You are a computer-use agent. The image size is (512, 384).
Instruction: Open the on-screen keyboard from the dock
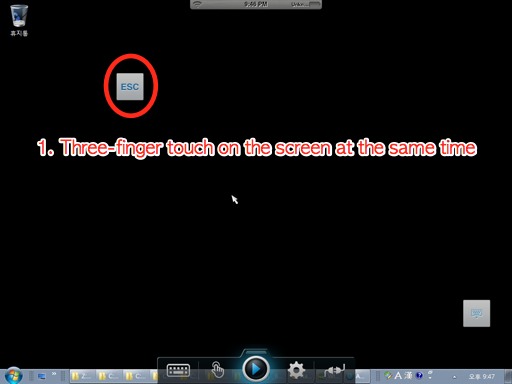(178, 370)
